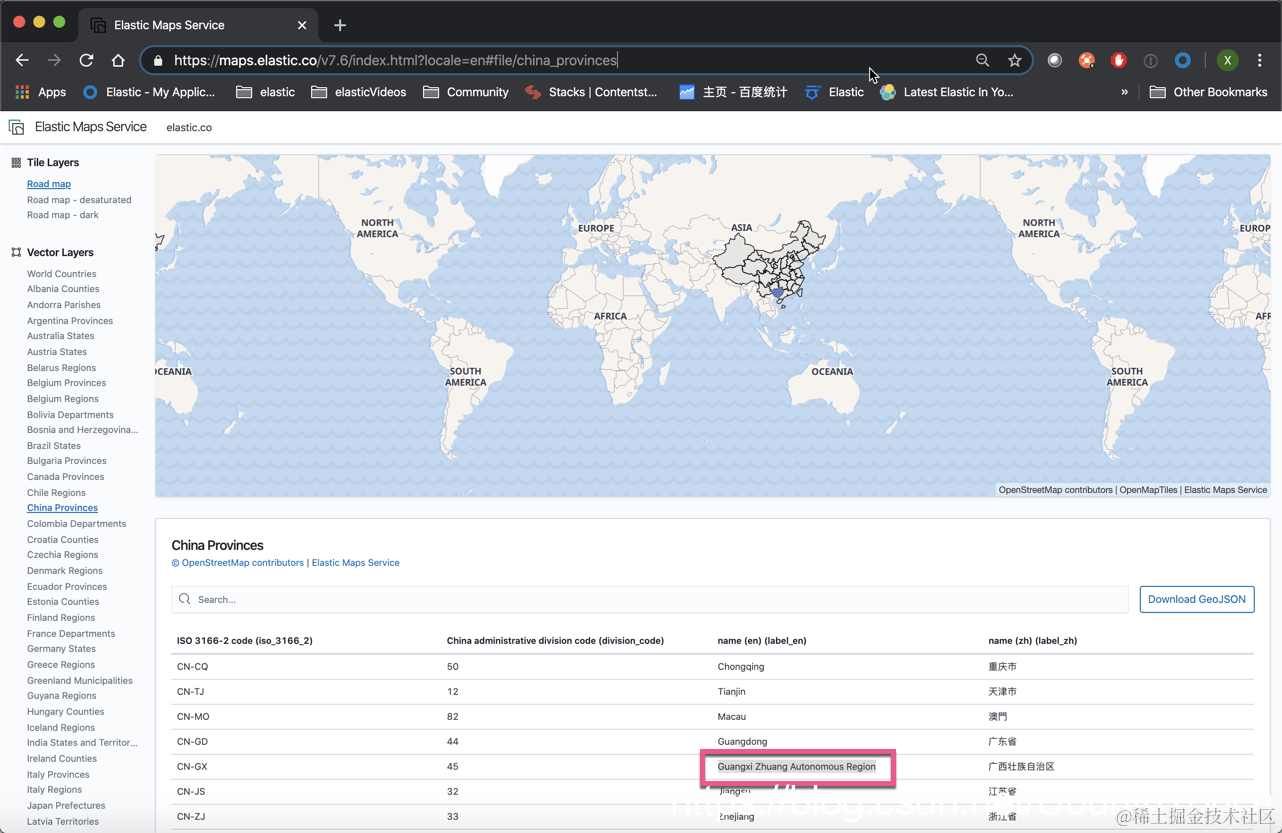The width and height of the screenshot is (1282, 833).
Task: Click the browser forward arrow
Action: [54, 60]
